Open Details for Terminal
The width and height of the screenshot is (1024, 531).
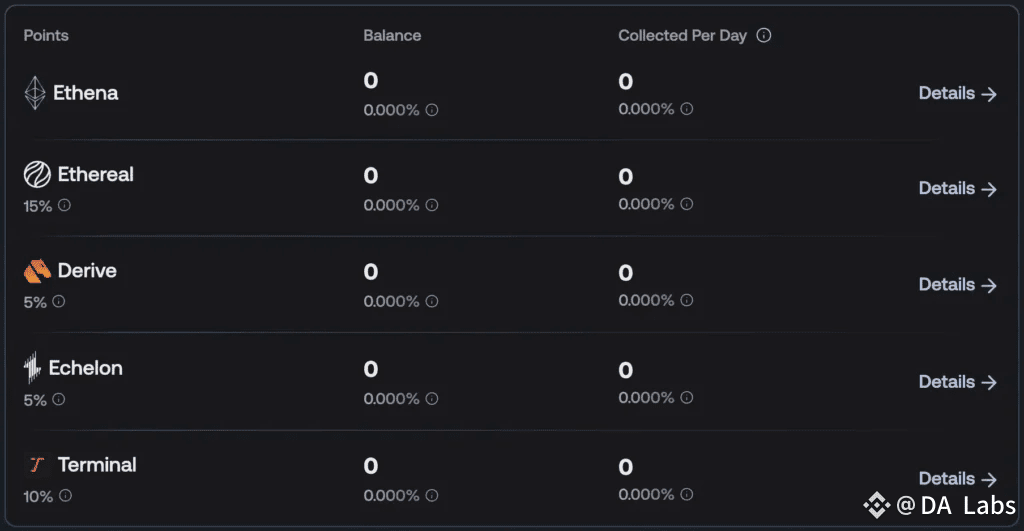957,479
